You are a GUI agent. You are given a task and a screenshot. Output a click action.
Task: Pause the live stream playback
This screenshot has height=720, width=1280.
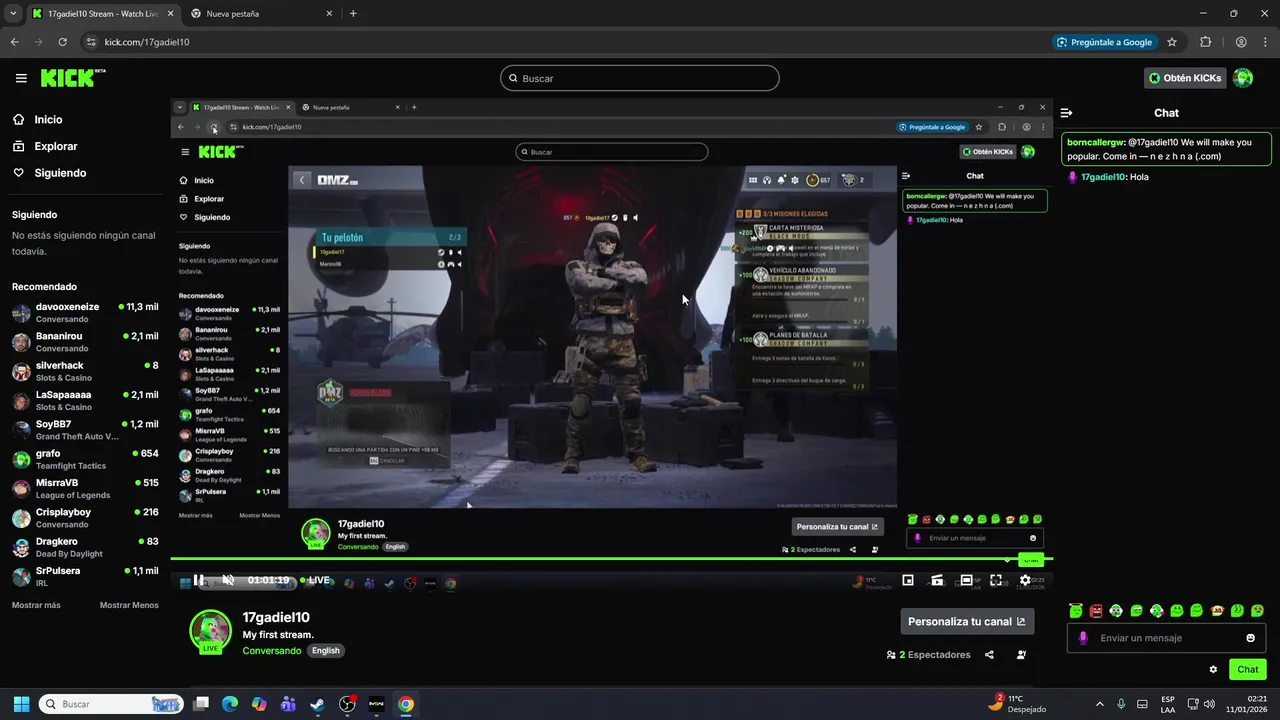click(x=199, y=580)
